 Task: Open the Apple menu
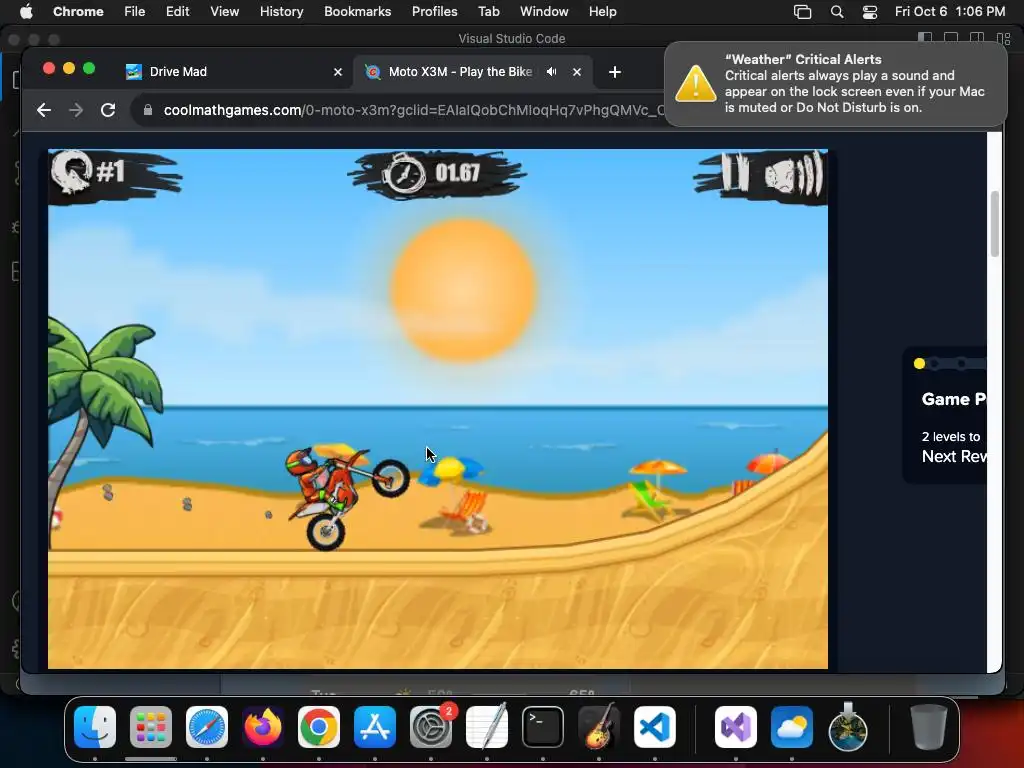pyautogui.click(x=26, y=12)
